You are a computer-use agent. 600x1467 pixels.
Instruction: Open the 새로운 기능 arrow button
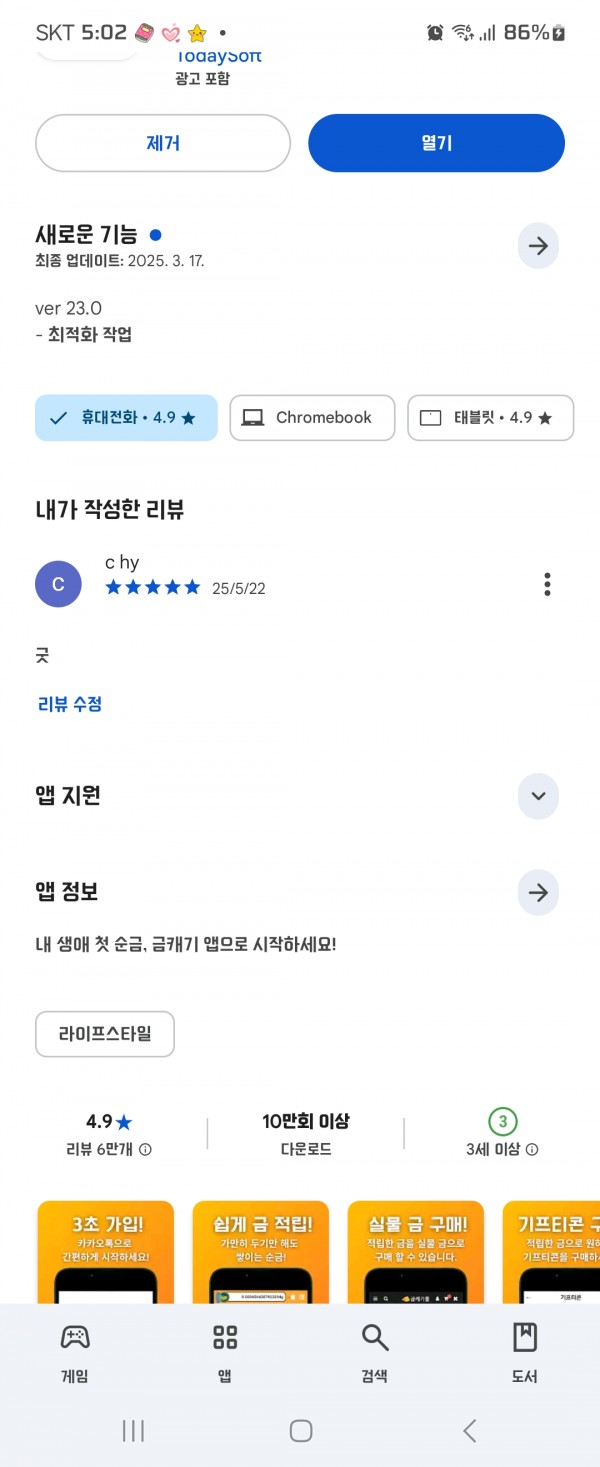[x=538, y=246]
